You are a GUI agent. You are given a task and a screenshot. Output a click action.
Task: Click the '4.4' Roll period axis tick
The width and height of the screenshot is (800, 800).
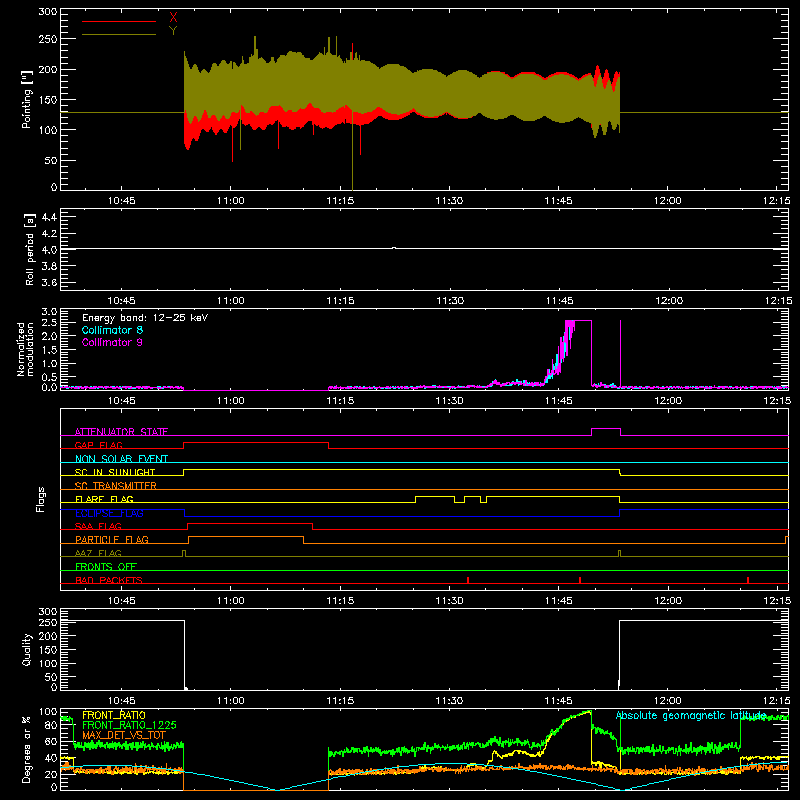tap(49, 217)
